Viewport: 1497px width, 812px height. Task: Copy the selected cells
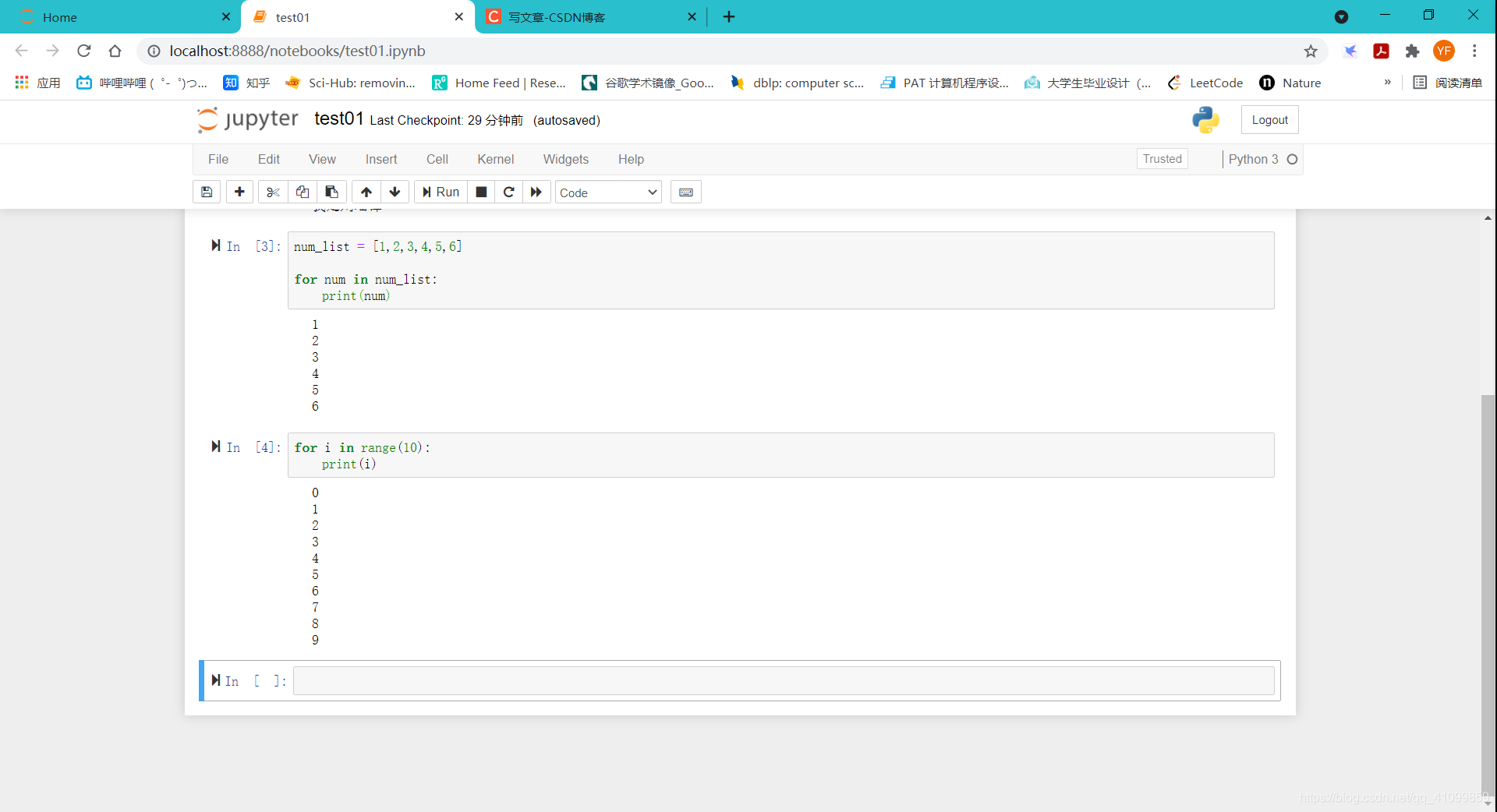pyautogui.click(x=303, y=192)
